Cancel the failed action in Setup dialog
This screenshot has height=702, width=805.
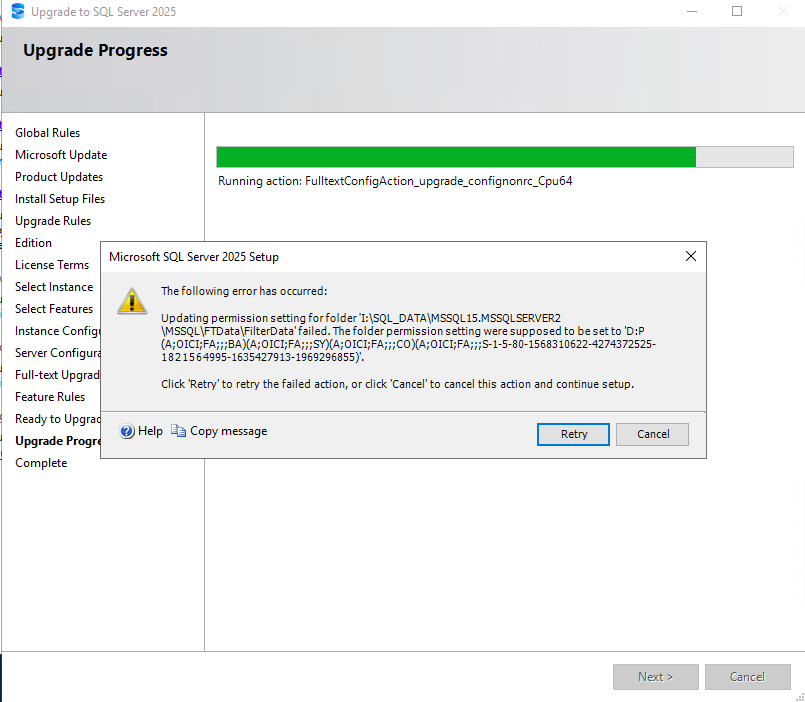(x=652, y=434)
